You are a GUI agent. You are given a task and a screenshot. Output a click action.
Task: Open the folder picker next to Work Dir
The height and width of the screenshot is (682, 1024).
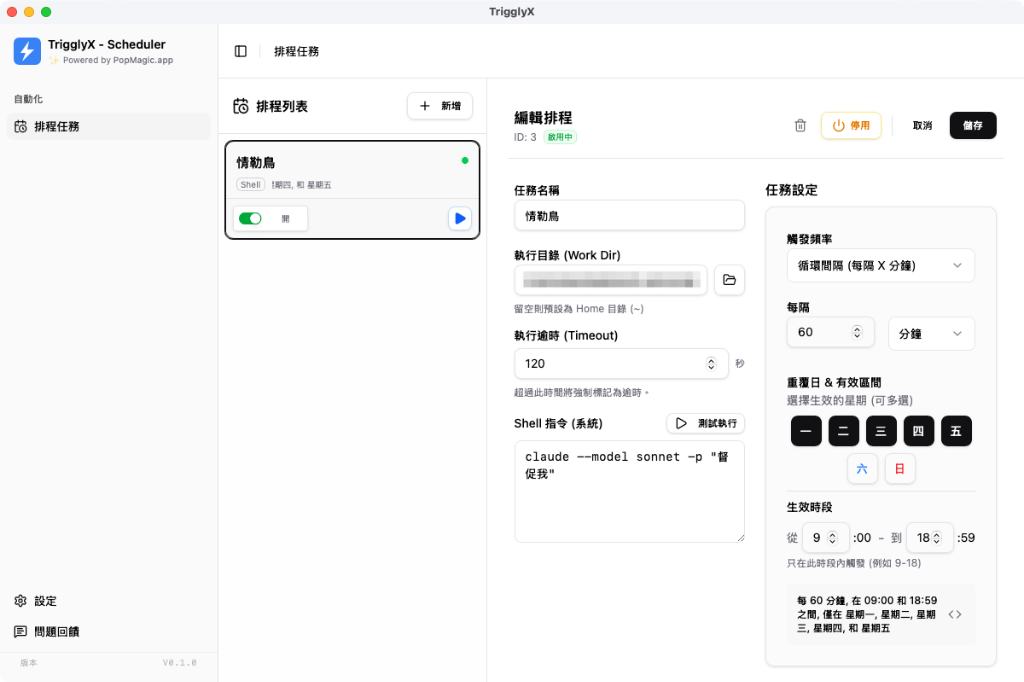point(729,280)
